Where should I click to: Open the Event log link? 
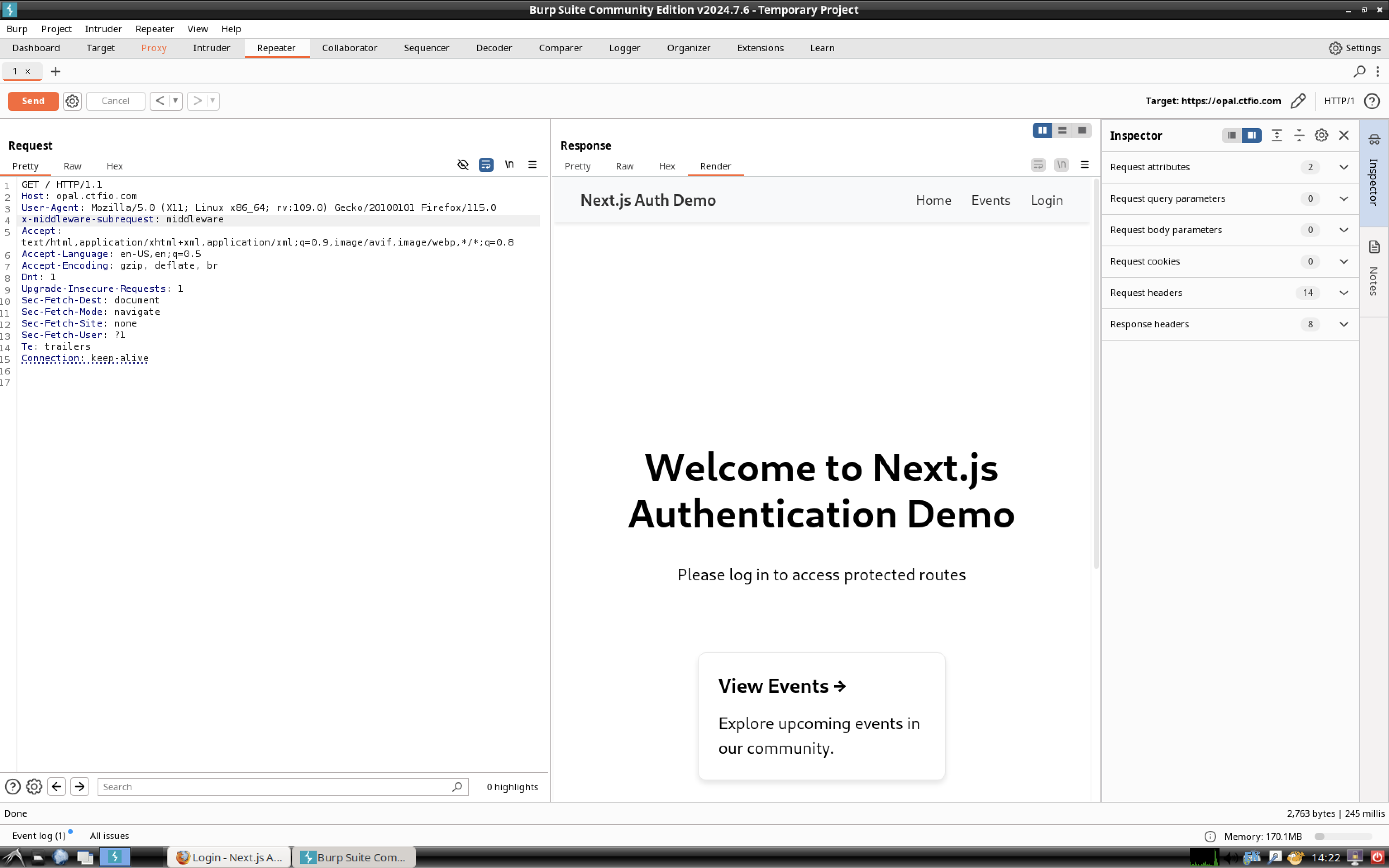pos(38,836)
